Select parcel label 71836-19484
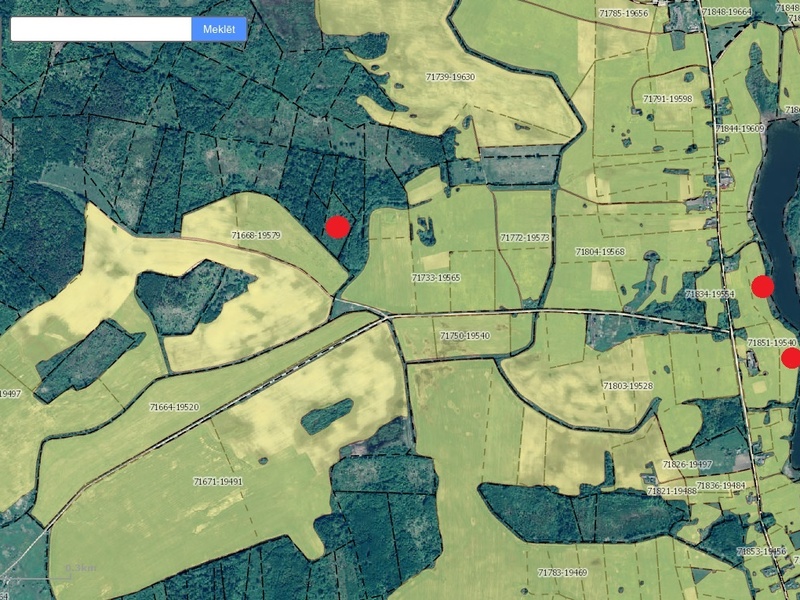Screen dimensions: 800x600 click(721, 485)
